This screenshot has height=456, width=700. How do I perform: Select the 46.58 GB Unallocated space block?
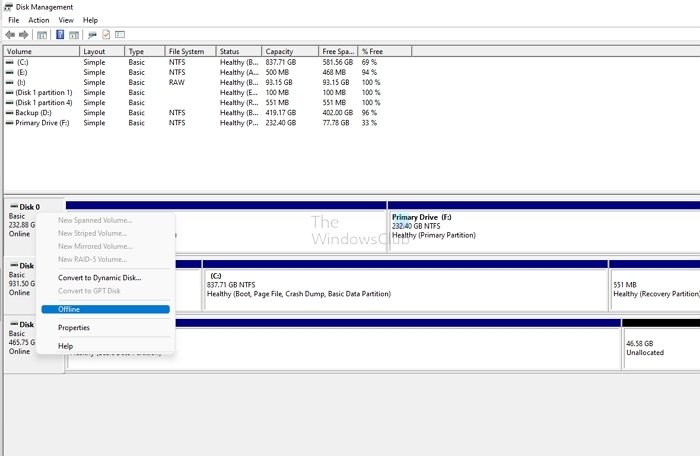[x=661, y=344]
